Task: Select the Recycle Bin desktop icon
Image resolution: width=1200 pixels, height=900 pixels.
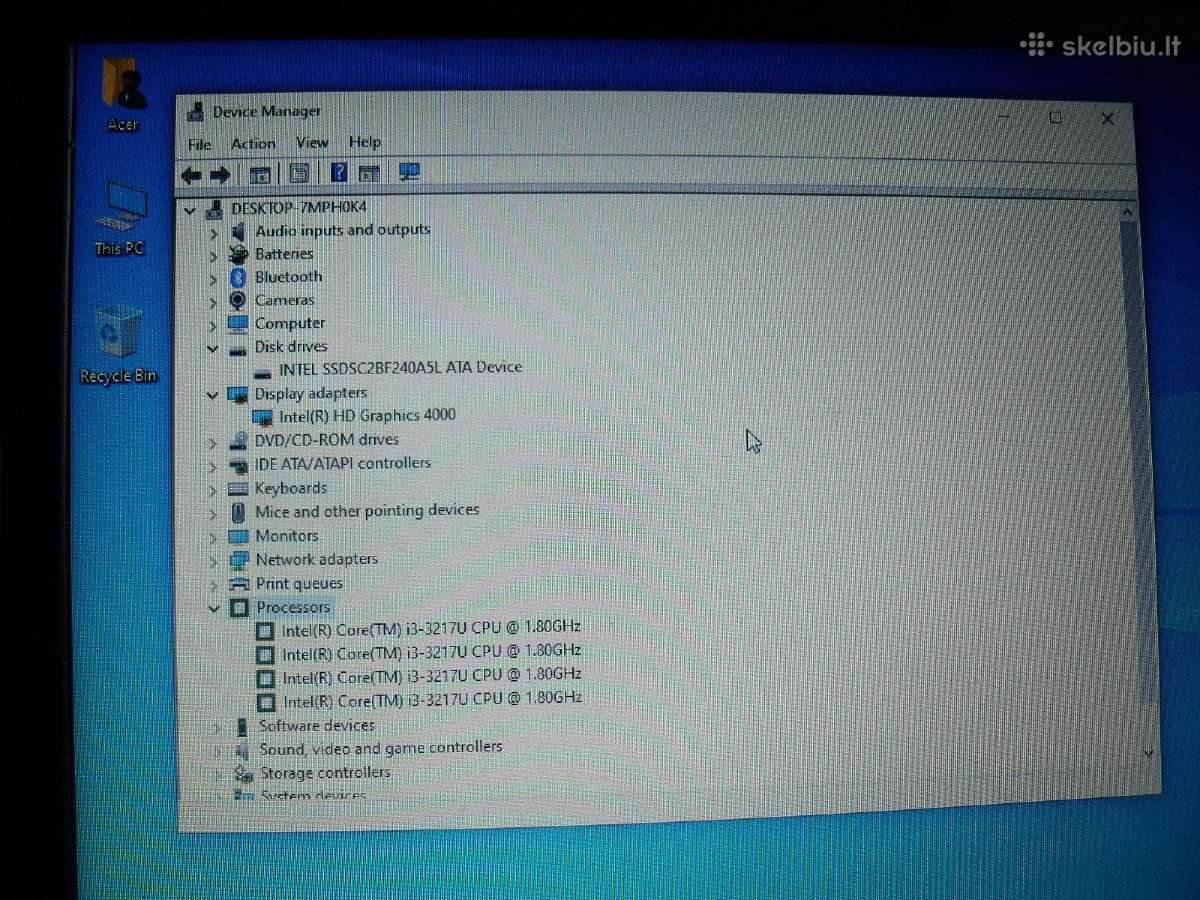Action: click(118, 345)
